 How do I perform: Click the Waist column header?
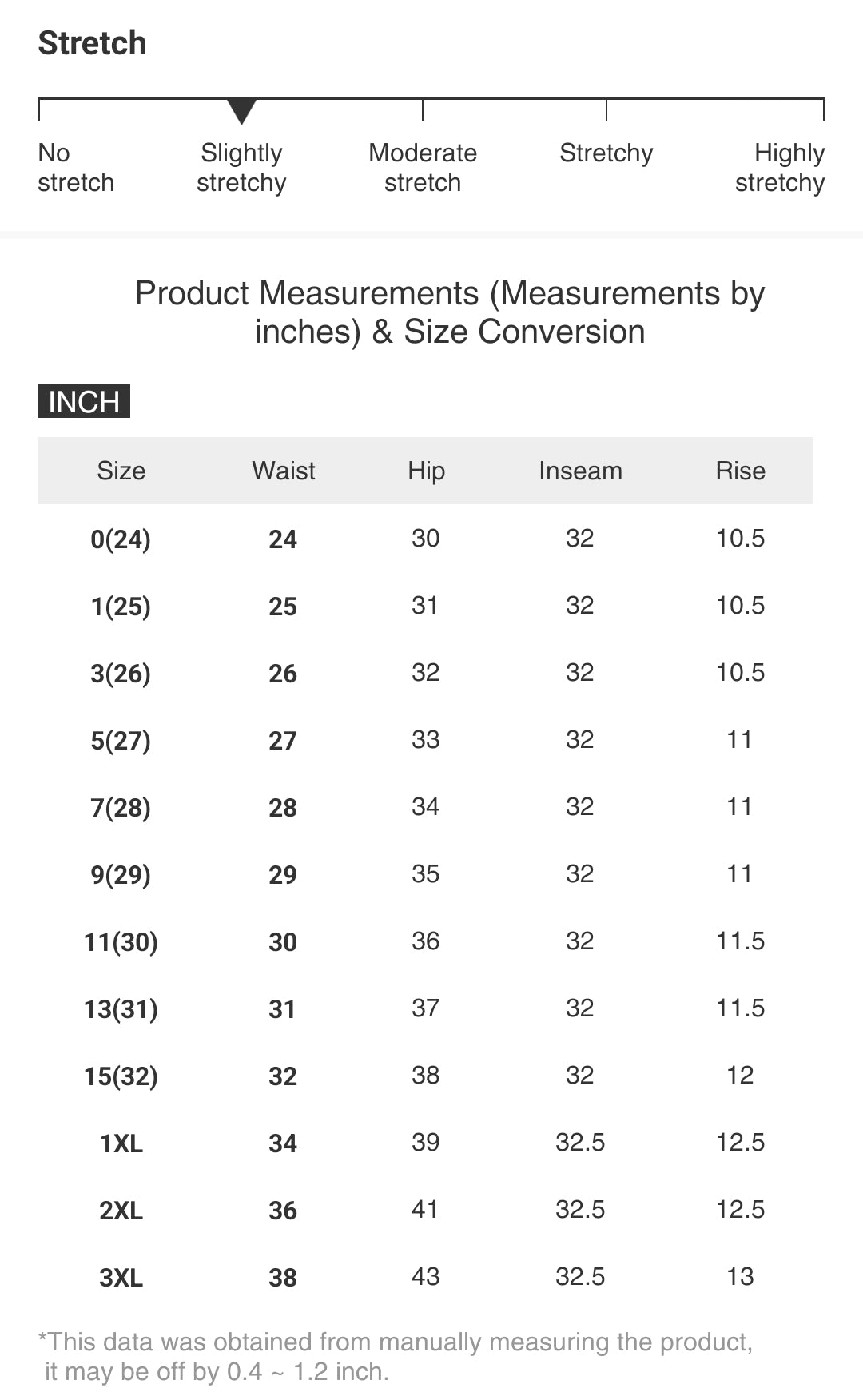click(284, 471)
